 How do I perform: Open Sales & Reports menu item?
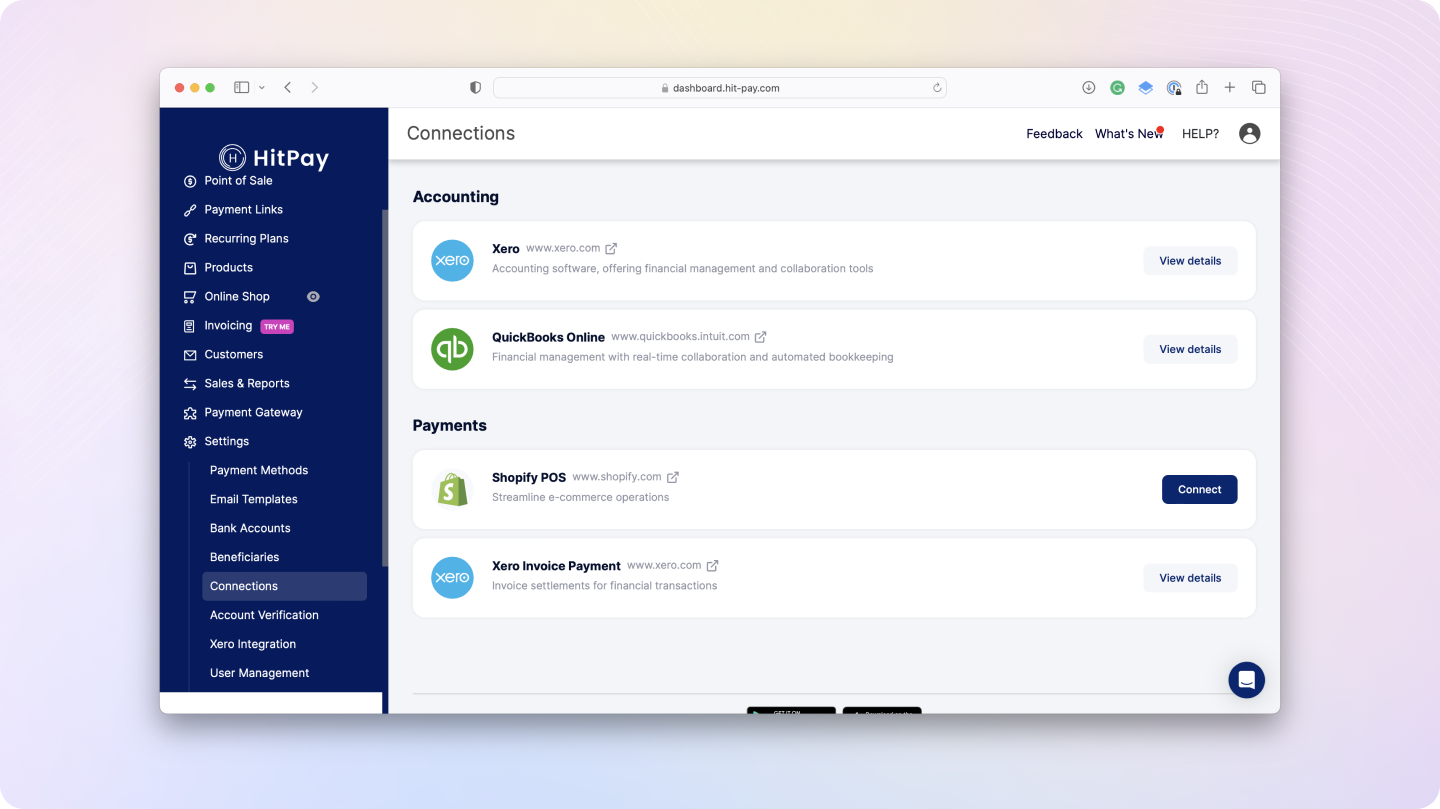pyautogui.click(x=247, y=384)
